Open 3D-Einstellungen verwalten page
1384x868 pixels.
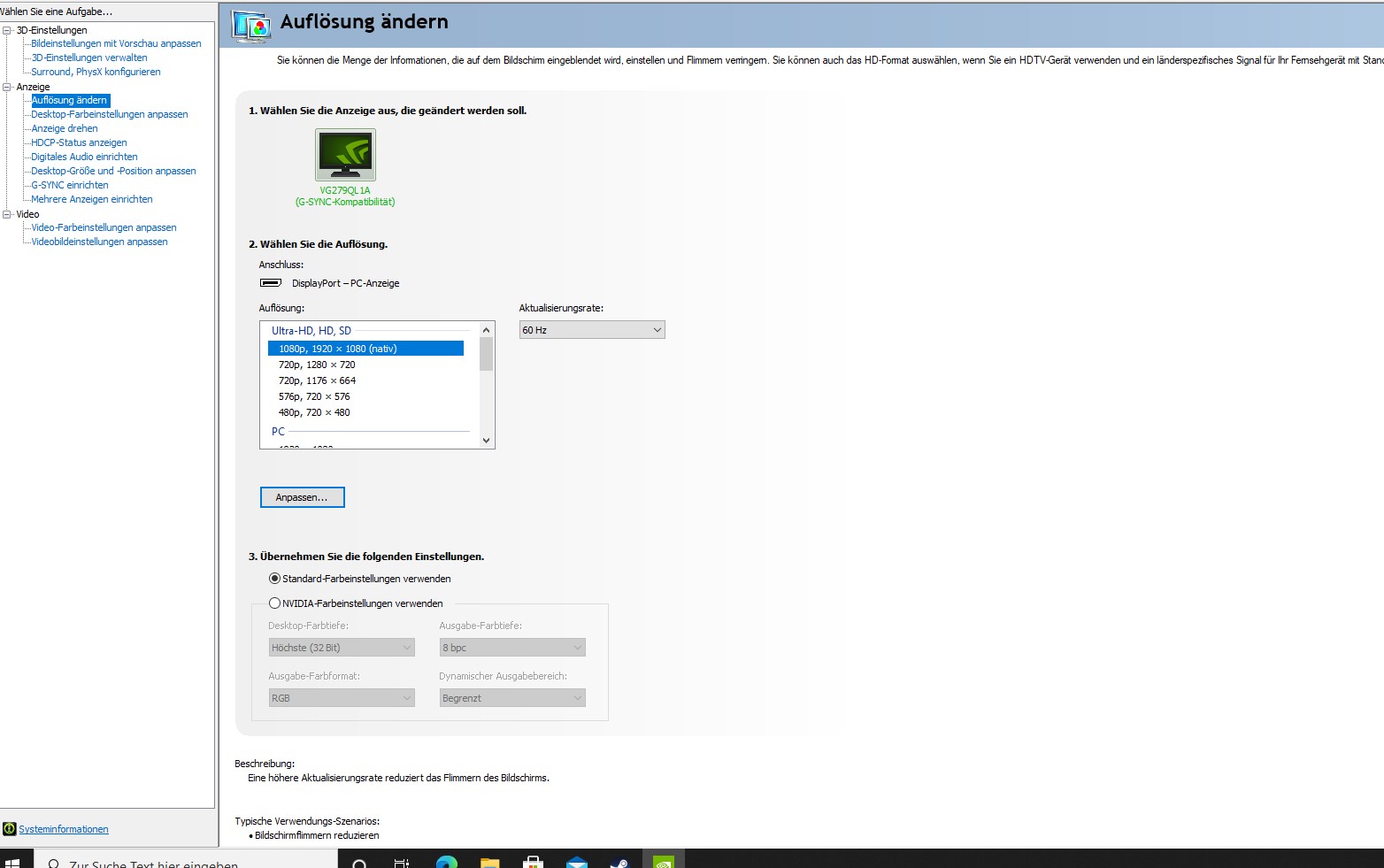click(x=89, y=58)
